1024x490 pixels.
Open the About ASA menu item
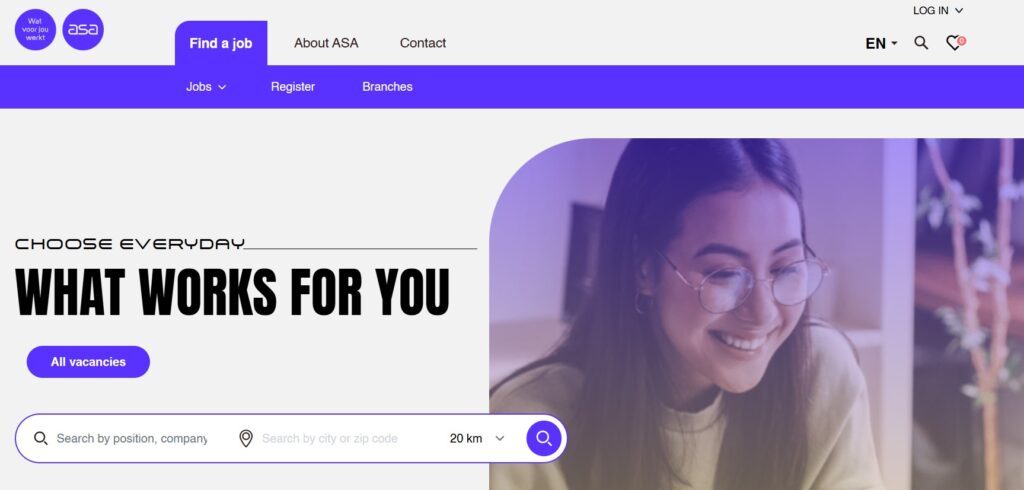[x=326, y=43]
